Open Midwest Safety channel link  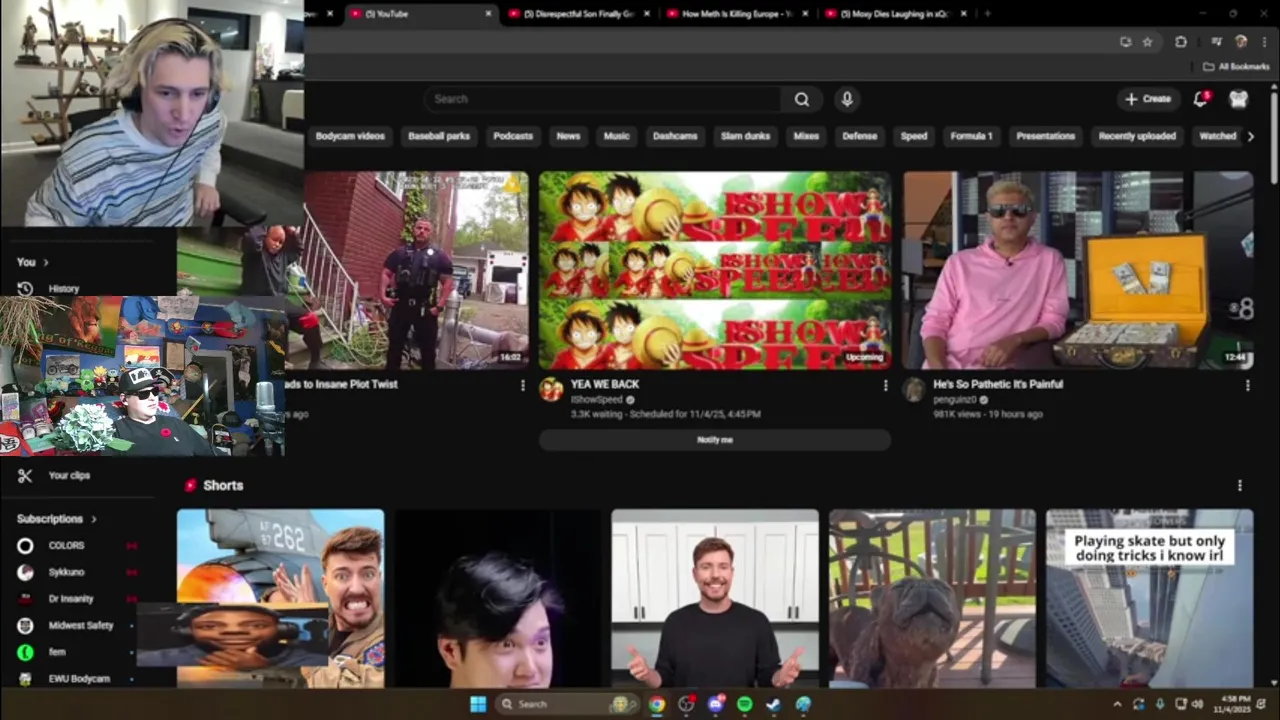pyautogui.click(x=80, y=626)
